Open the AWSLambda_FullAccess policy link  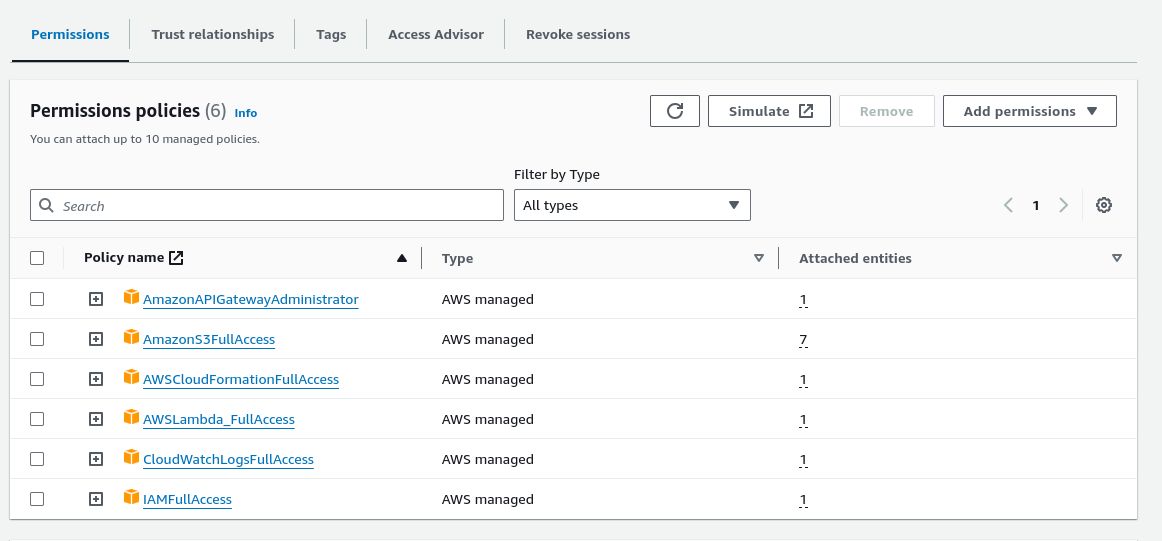click(219, 420)
